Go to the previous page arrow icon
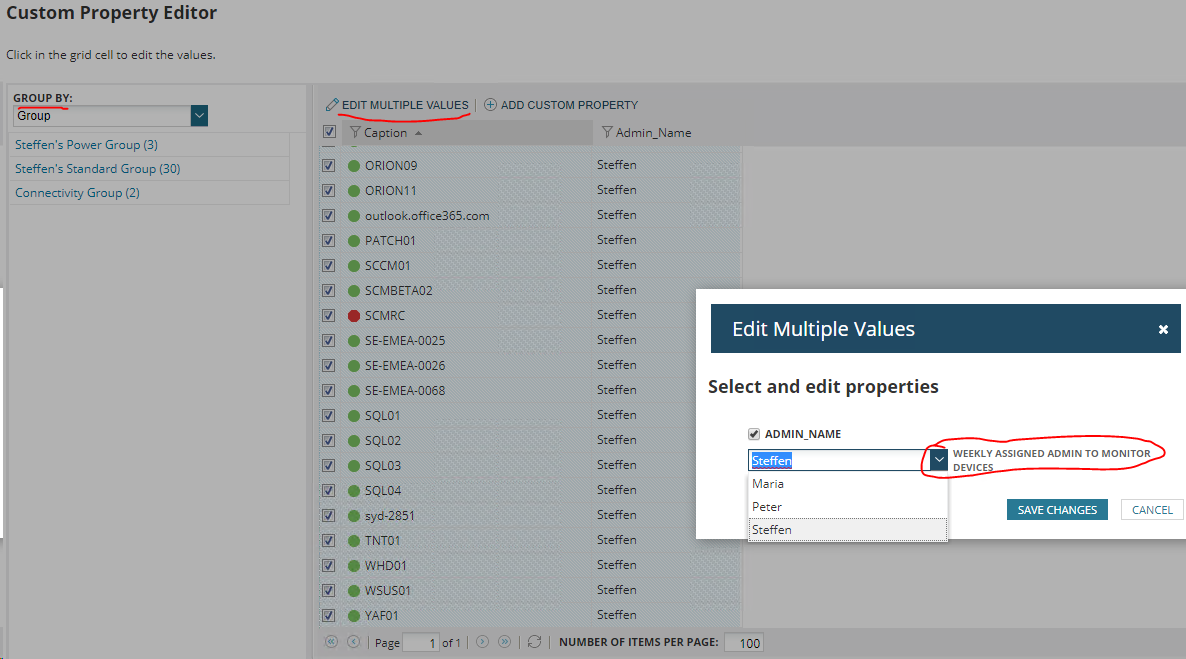 click(353, 642)
